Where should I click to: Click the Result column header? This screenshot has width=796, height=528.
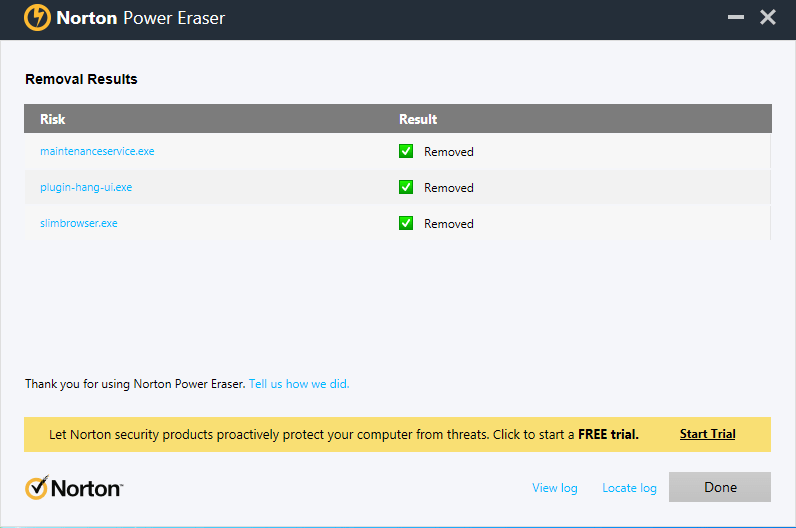point(418,119)
